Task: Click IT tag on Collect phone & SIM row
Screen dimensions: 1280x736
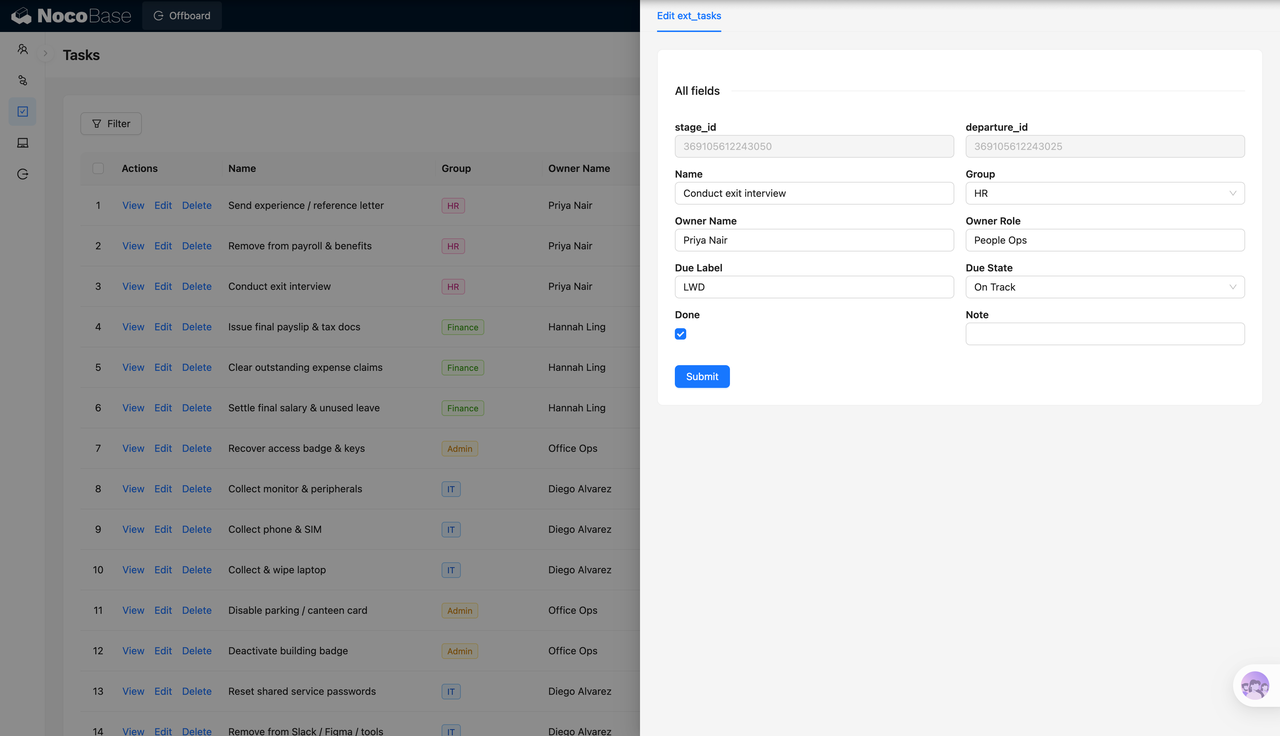Action: (451, 529)
